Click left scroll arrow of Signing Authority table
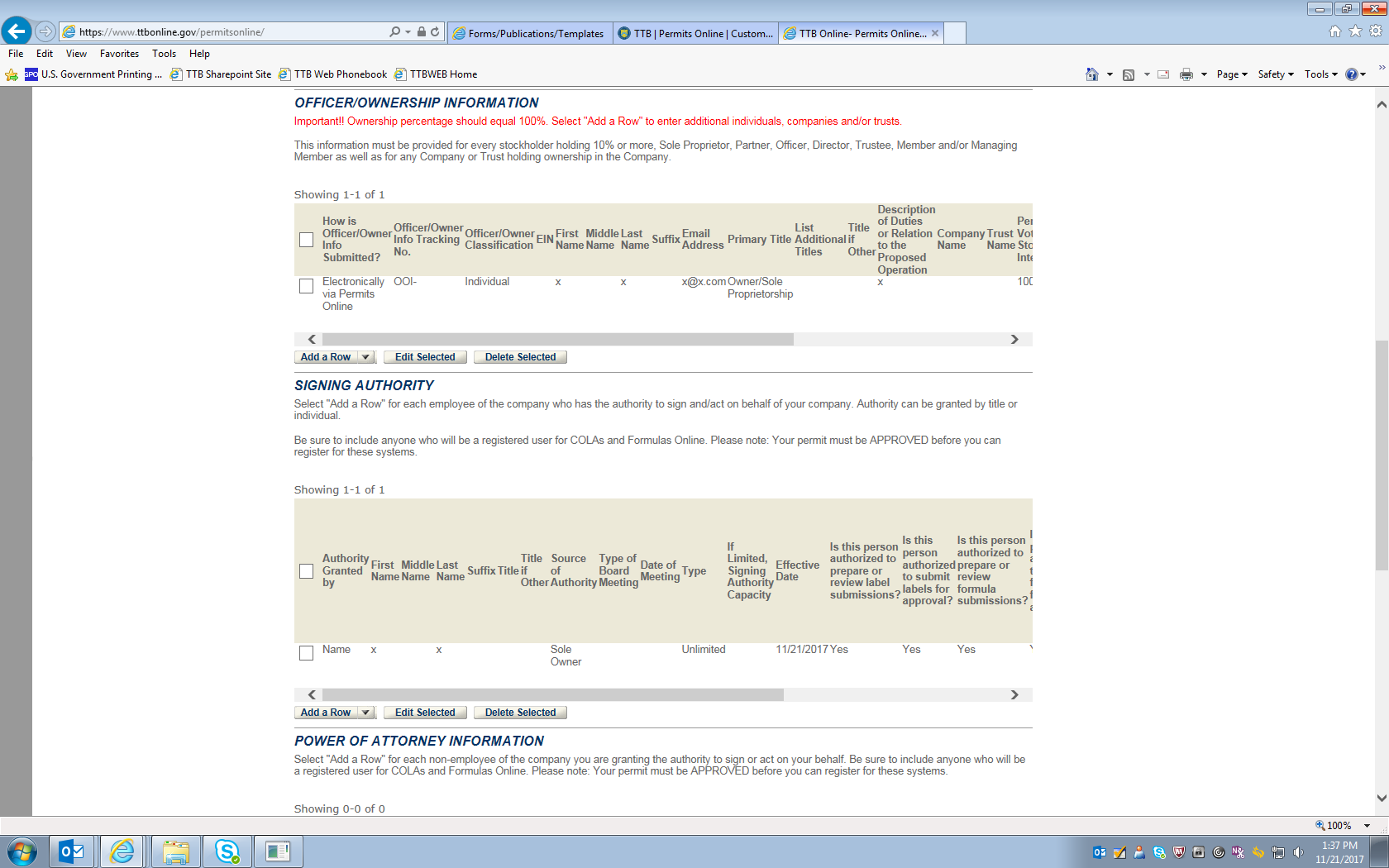 tap(312, 695)
